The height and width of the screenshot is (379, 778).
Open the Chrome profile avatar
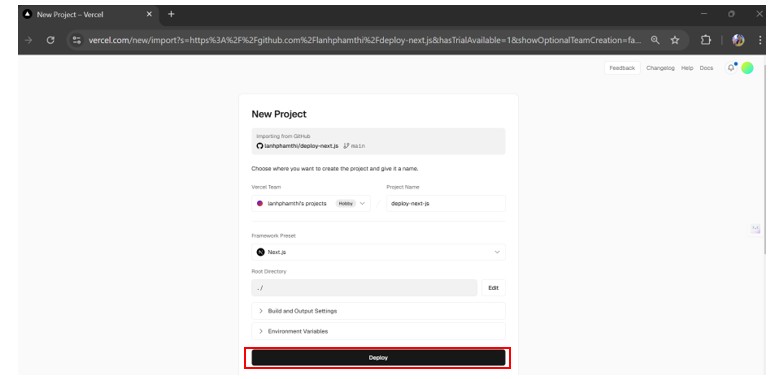738,41
